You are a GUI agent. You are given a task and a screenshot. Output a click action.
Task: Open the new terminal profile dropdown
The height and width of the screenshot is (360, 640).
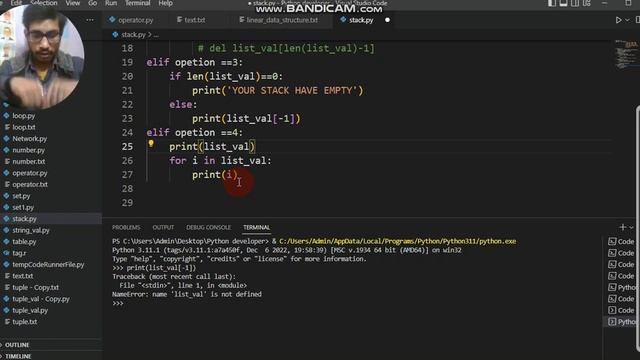(x=631, y=227)
